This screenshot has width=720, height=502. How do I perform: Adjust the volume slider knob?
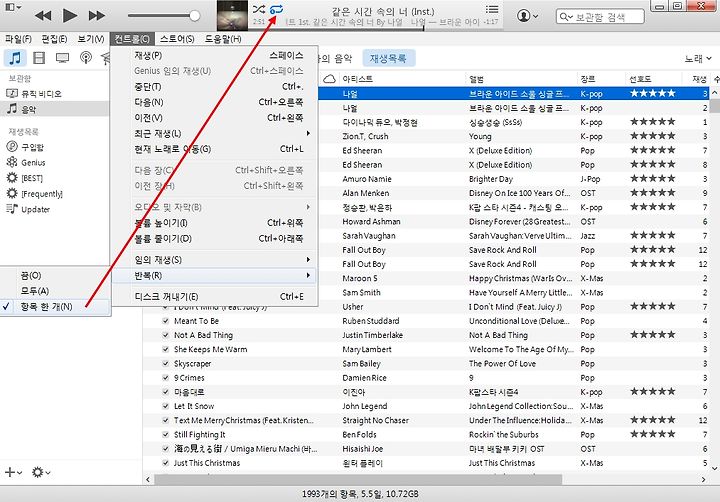(195, 16)
